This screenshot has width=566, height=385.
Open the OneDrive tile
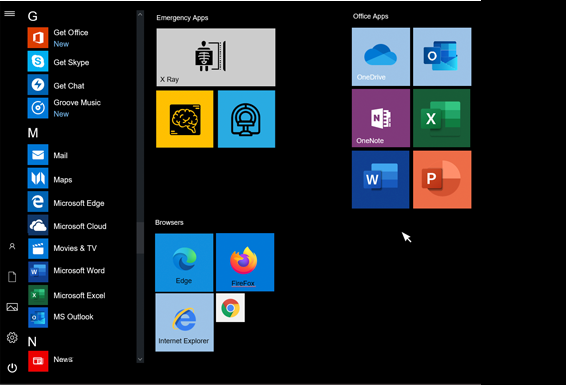tap(381, 57)
